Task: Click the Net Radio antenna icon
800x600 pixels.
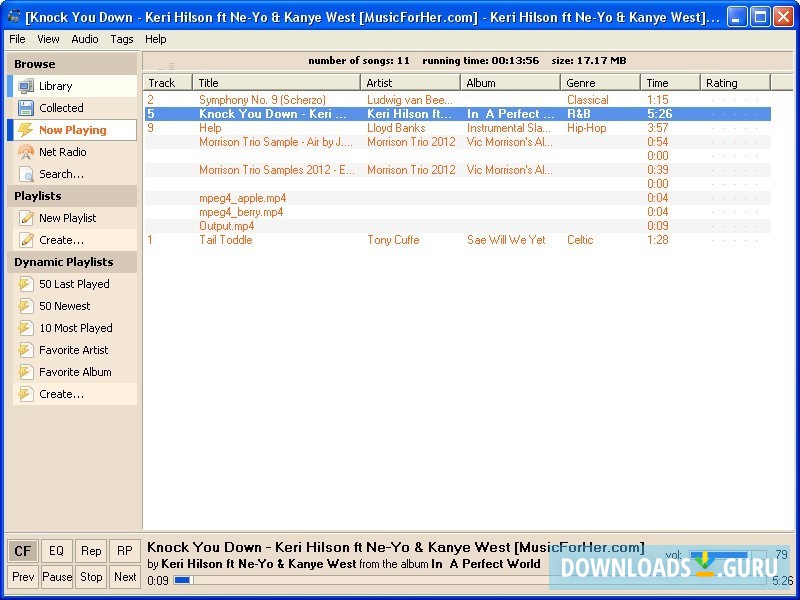Action: coord(26,152)
